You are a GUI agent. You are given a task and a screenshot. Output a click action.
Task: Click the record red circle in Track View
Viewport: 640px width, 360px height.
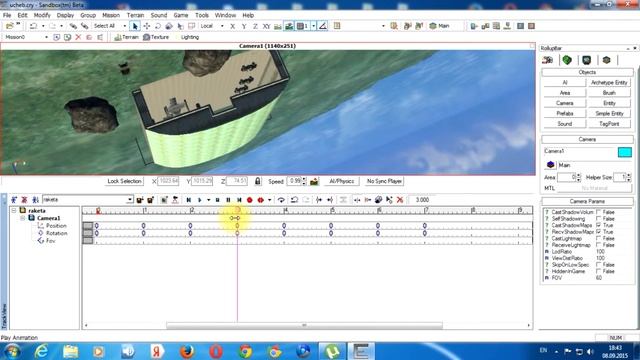pyautogui.click(x=250, y=200)
